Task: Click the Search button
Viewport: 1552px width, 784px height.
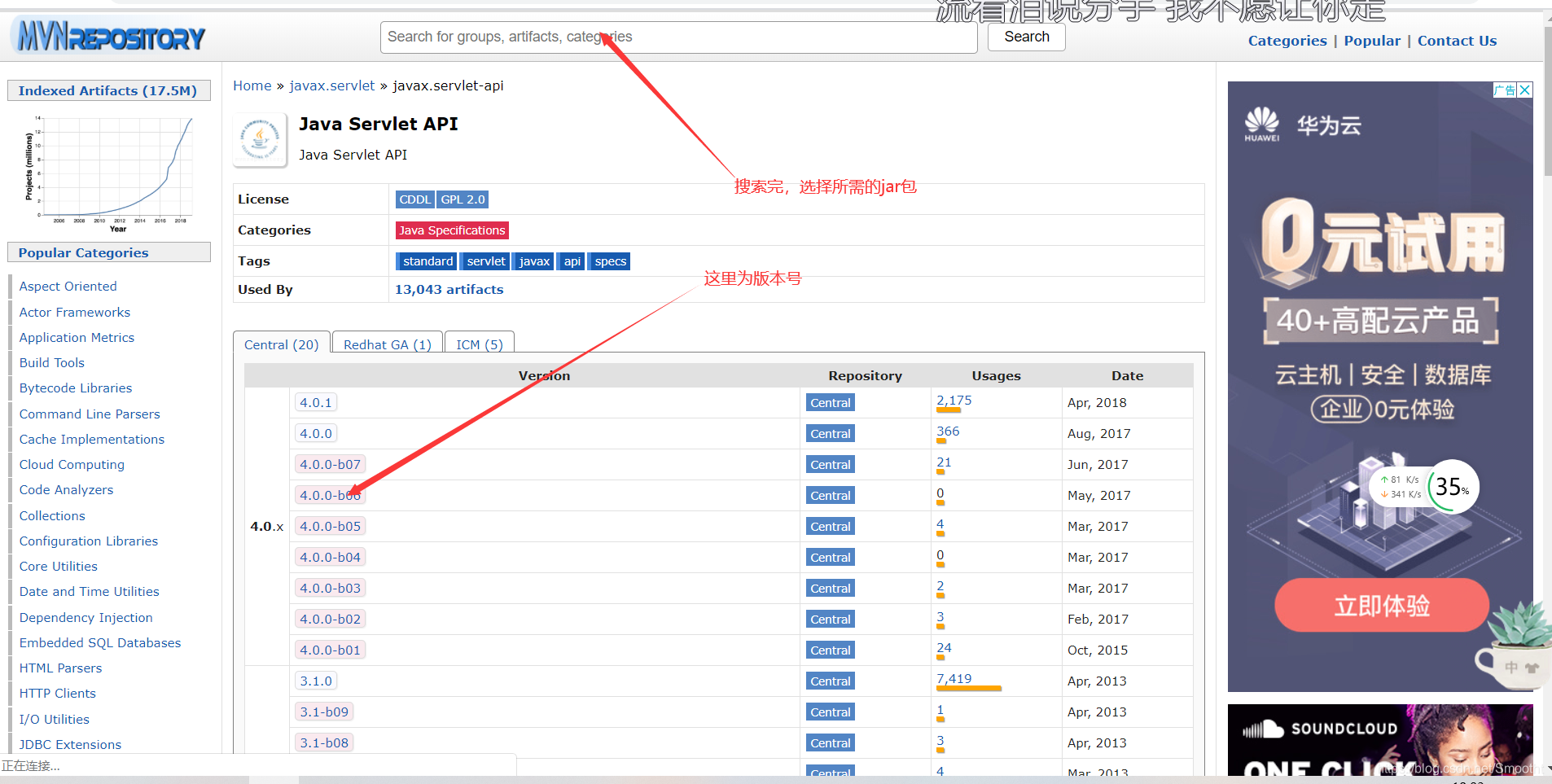Action: click(x=1026, y=37)
